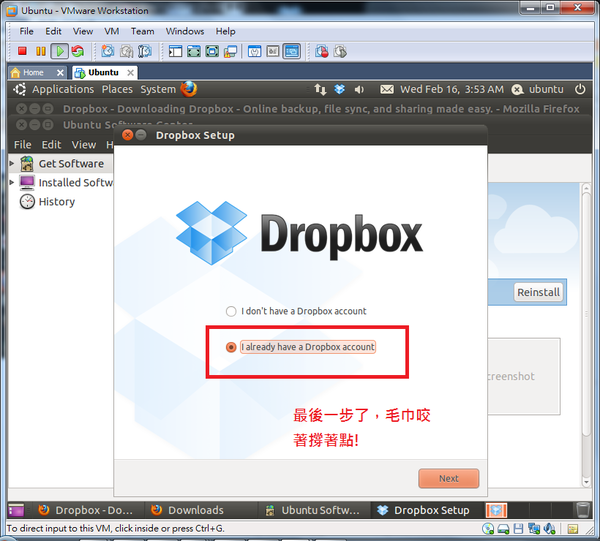The image size is (600, 541).
Task: Click the Capture Movie record icon
Action: click(x=321, y=51)
